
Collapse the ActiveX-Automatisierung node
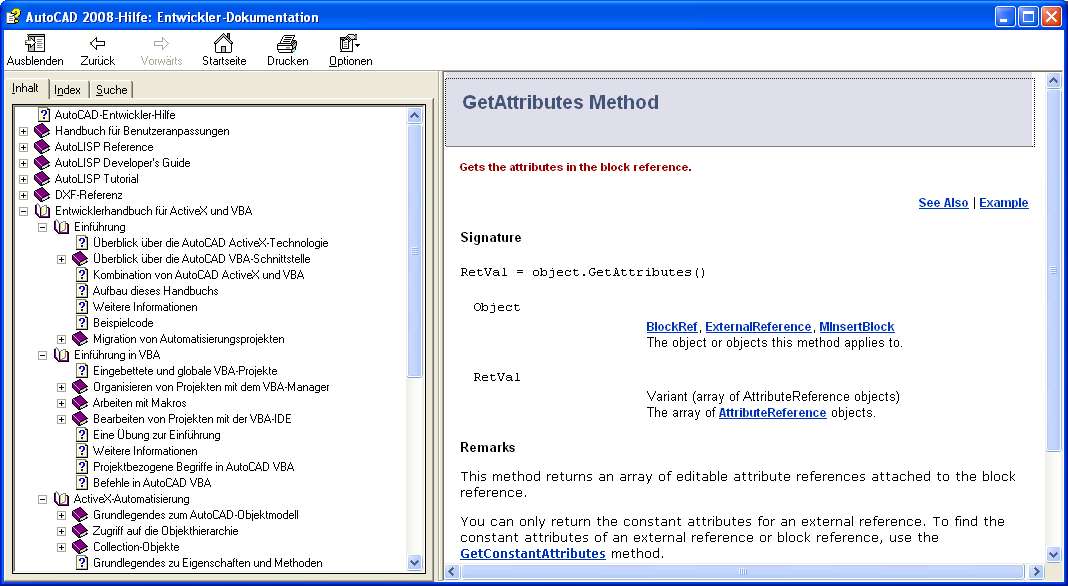point(42,499)
